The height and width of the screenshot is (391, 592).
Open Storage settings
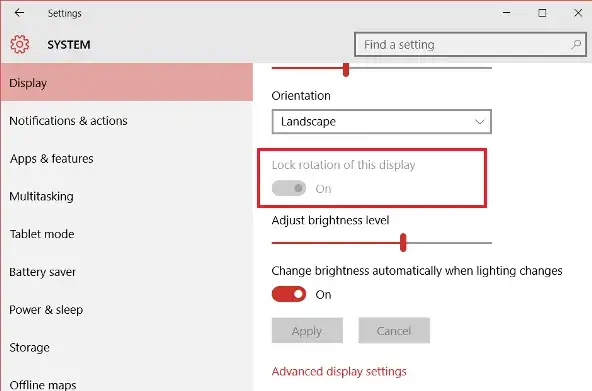coord(127,347)
